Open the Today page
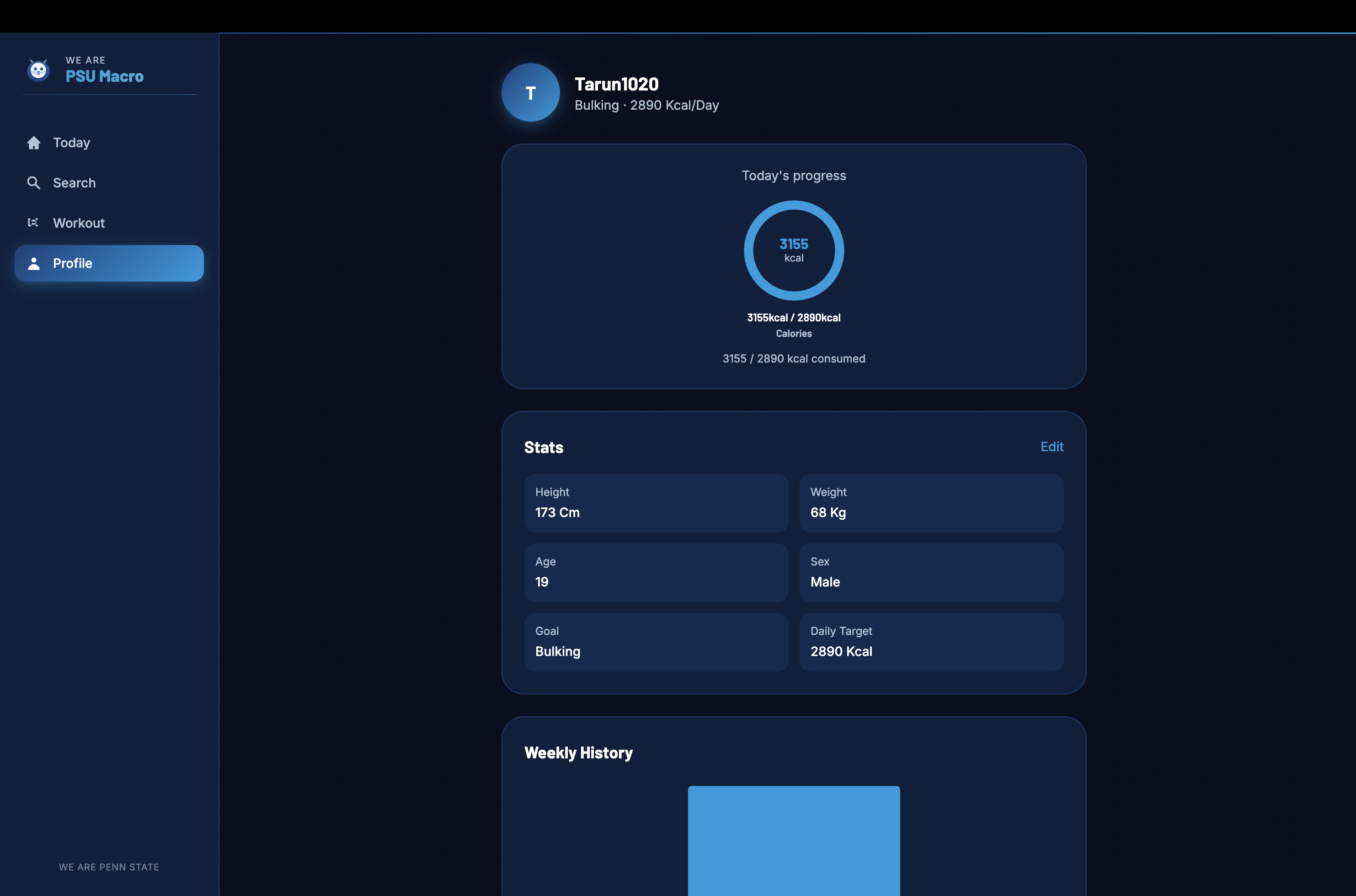Viewport: 1356px width, 896px height. 71,143
